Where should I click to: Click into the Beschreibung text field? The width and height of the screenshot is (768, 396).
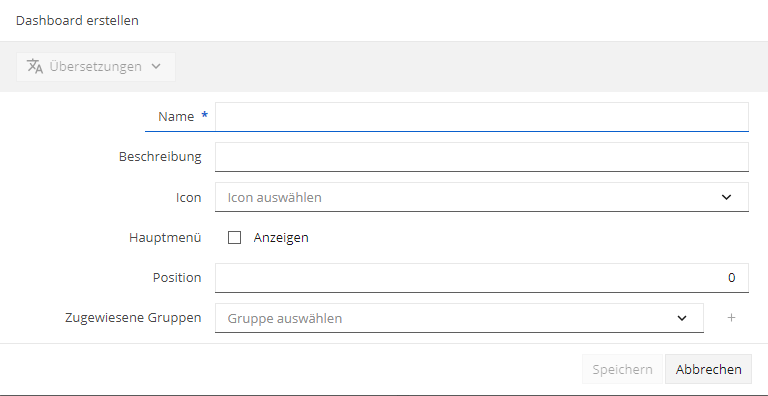pyautogui.click(x=481, y=157)
